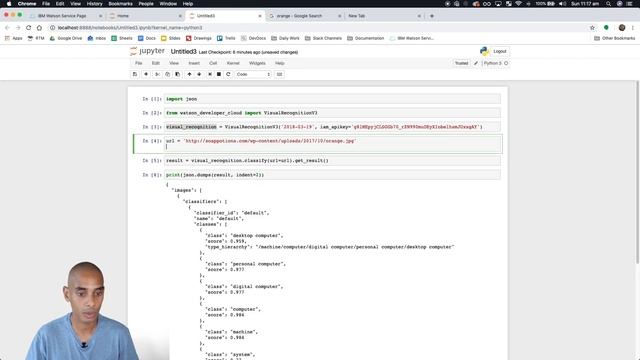Bookmark this page with the star icon
Screen dimensions: 640x360
coord(592,28)
